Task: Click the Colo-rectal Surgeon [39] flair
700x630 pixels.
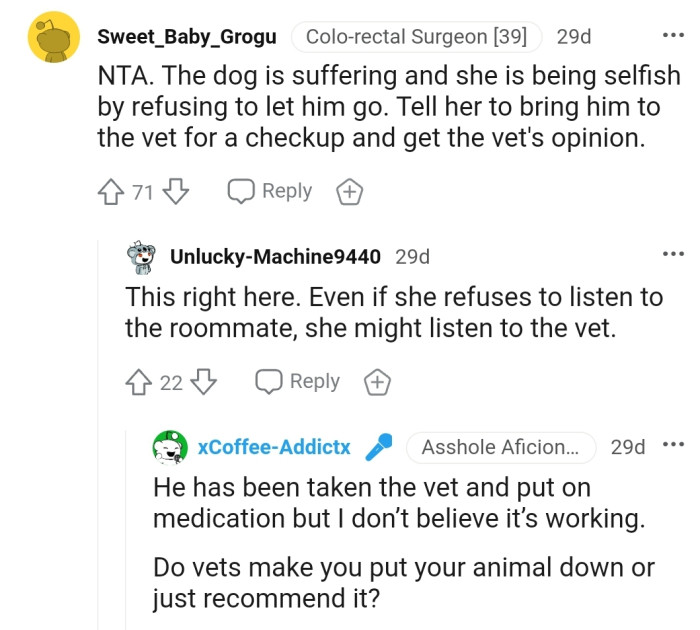Action: tap(416, 37)
